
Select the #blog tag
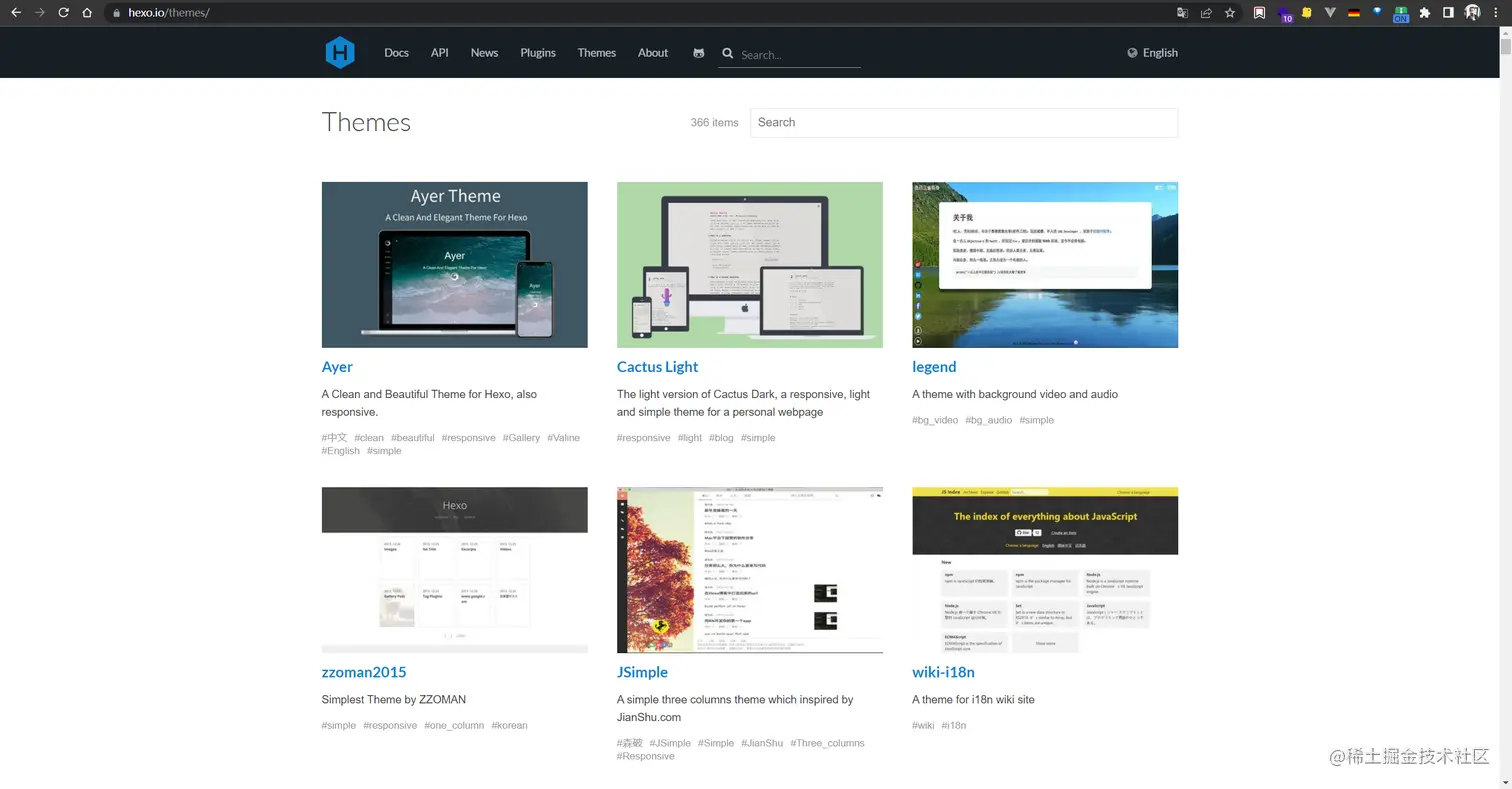(x=721, y=438)
